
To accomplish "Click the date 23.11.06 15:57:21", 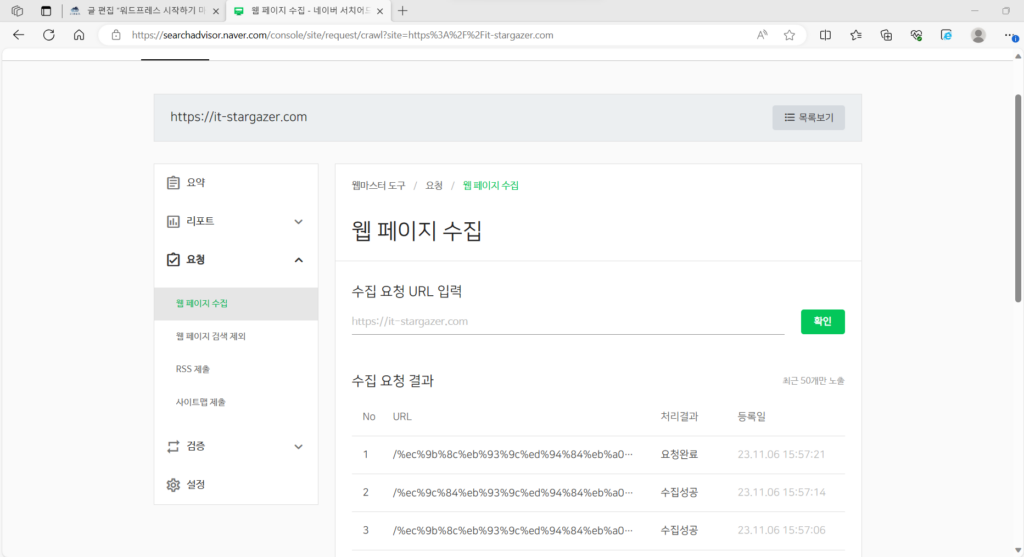I will (x=781, y=454).
